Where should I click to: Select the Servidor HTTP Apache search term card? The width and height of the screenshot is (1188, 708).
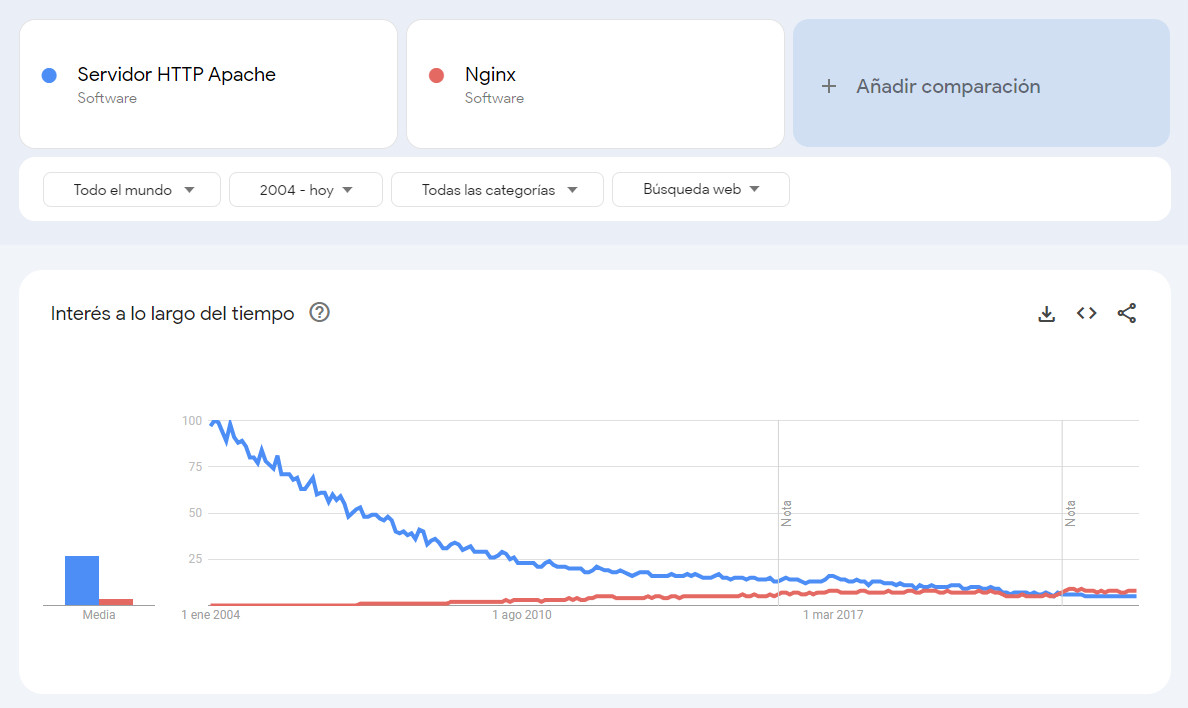click(208, 84)
